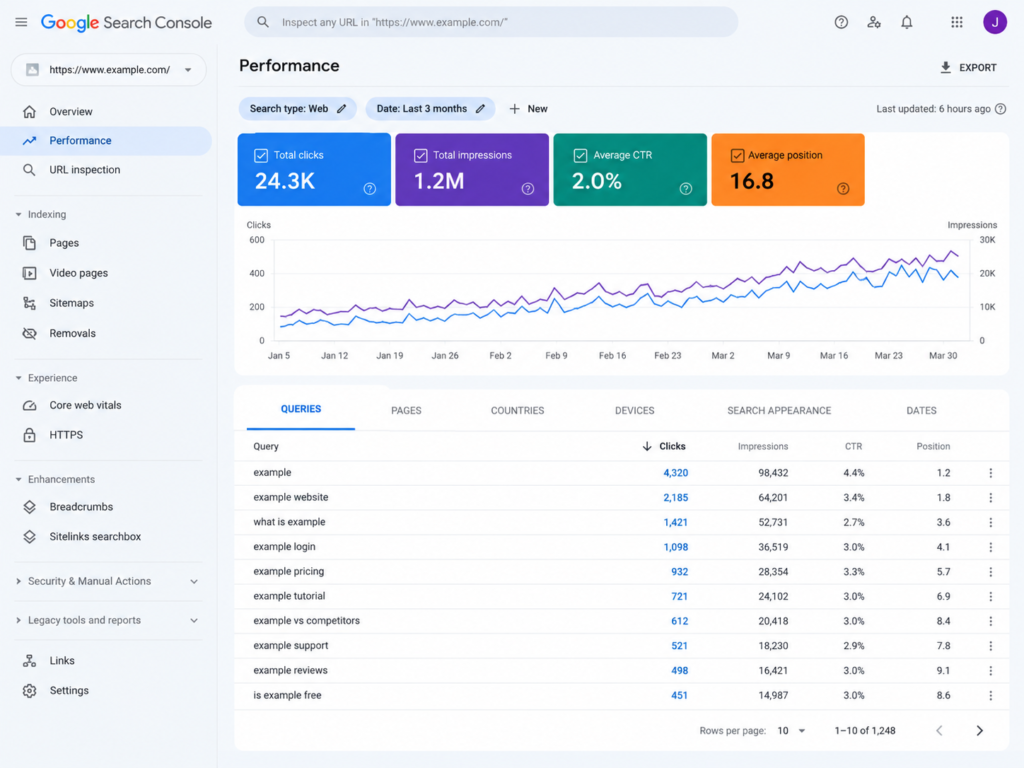Open the notifications bell

tap(906, 22)
